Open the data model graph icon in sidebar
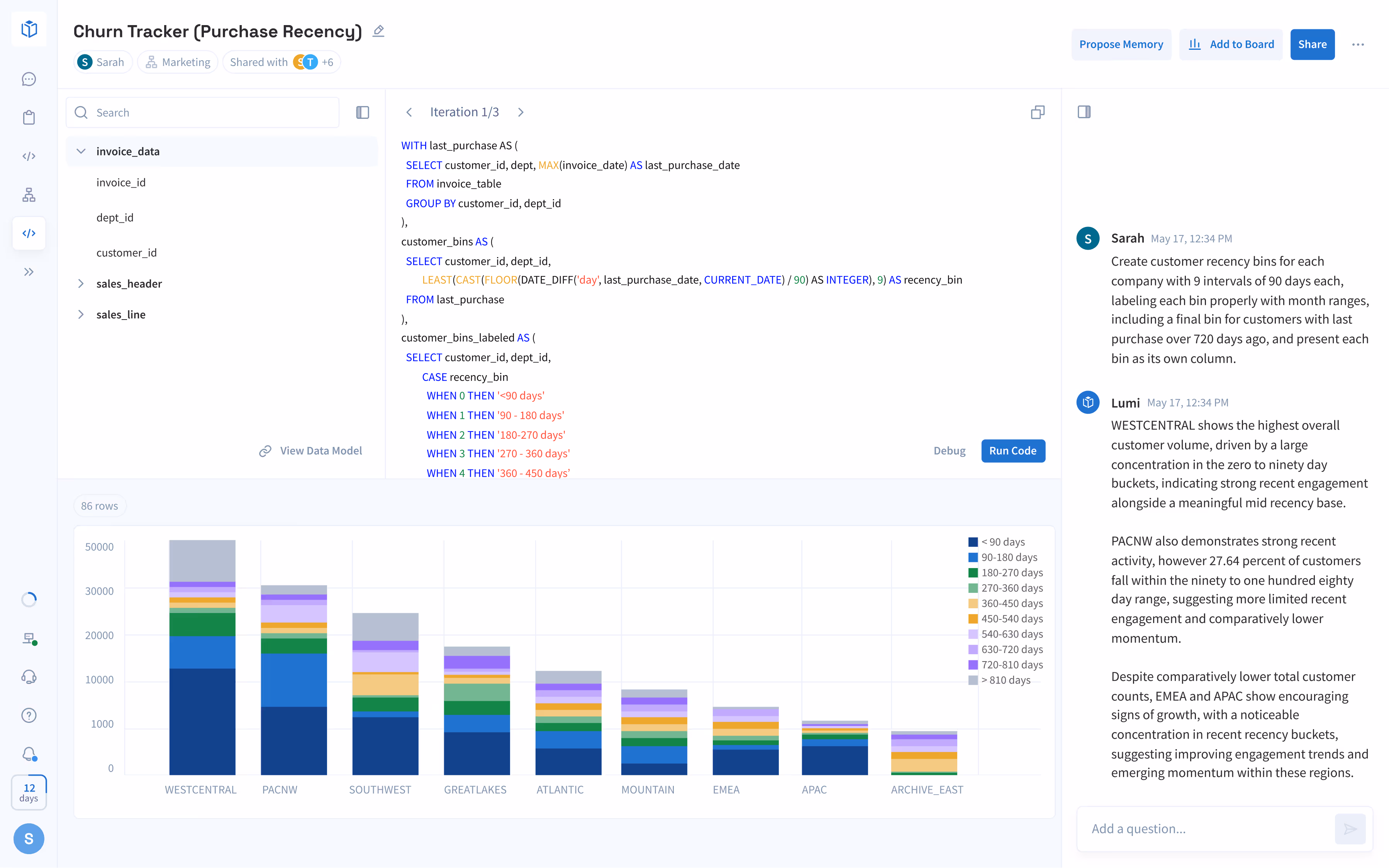Image resolution: width=1389 pixels, height=868 pixels. click(x=29, y=195)
